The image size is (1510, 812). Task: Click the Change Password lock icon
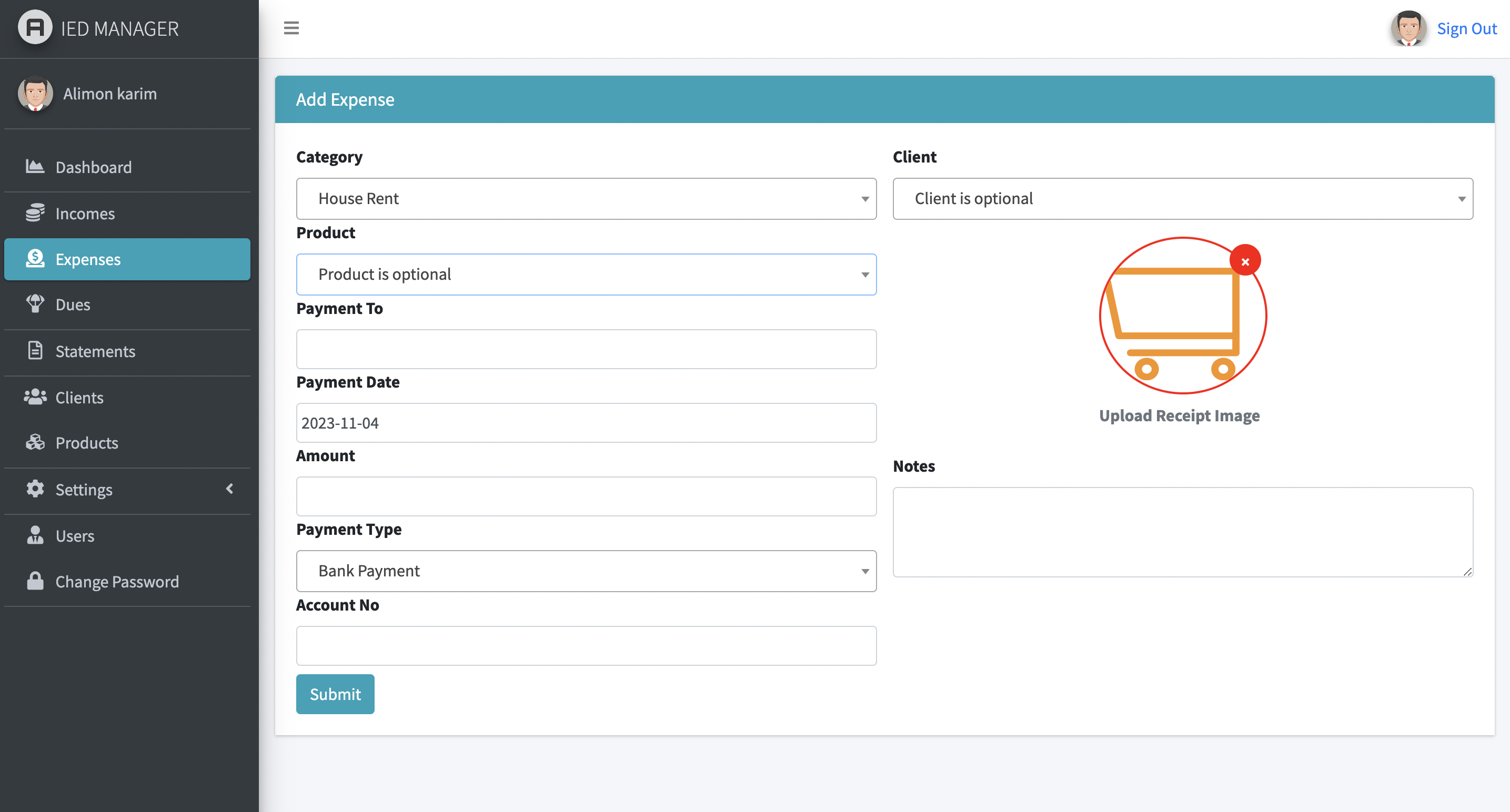click(x=35, y=581)
